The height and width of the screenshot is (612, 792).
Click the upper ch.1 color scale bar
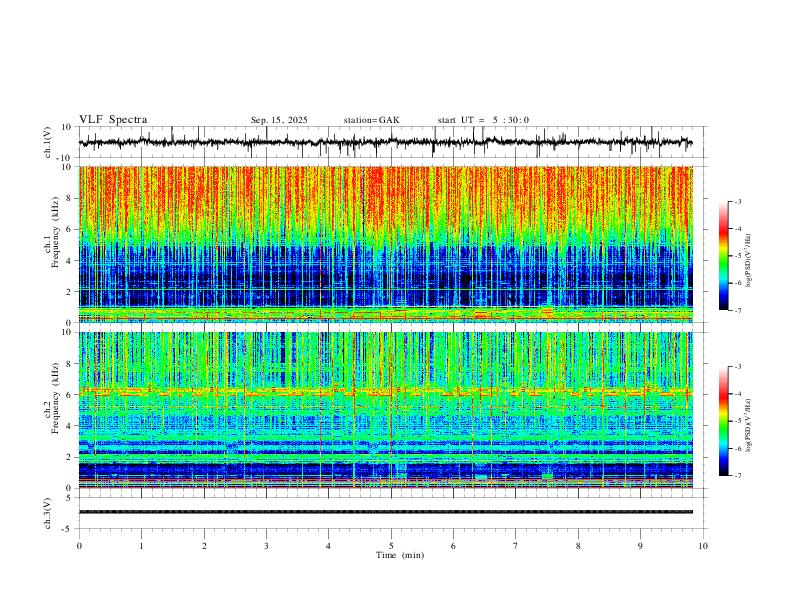(x=724, y=256)
